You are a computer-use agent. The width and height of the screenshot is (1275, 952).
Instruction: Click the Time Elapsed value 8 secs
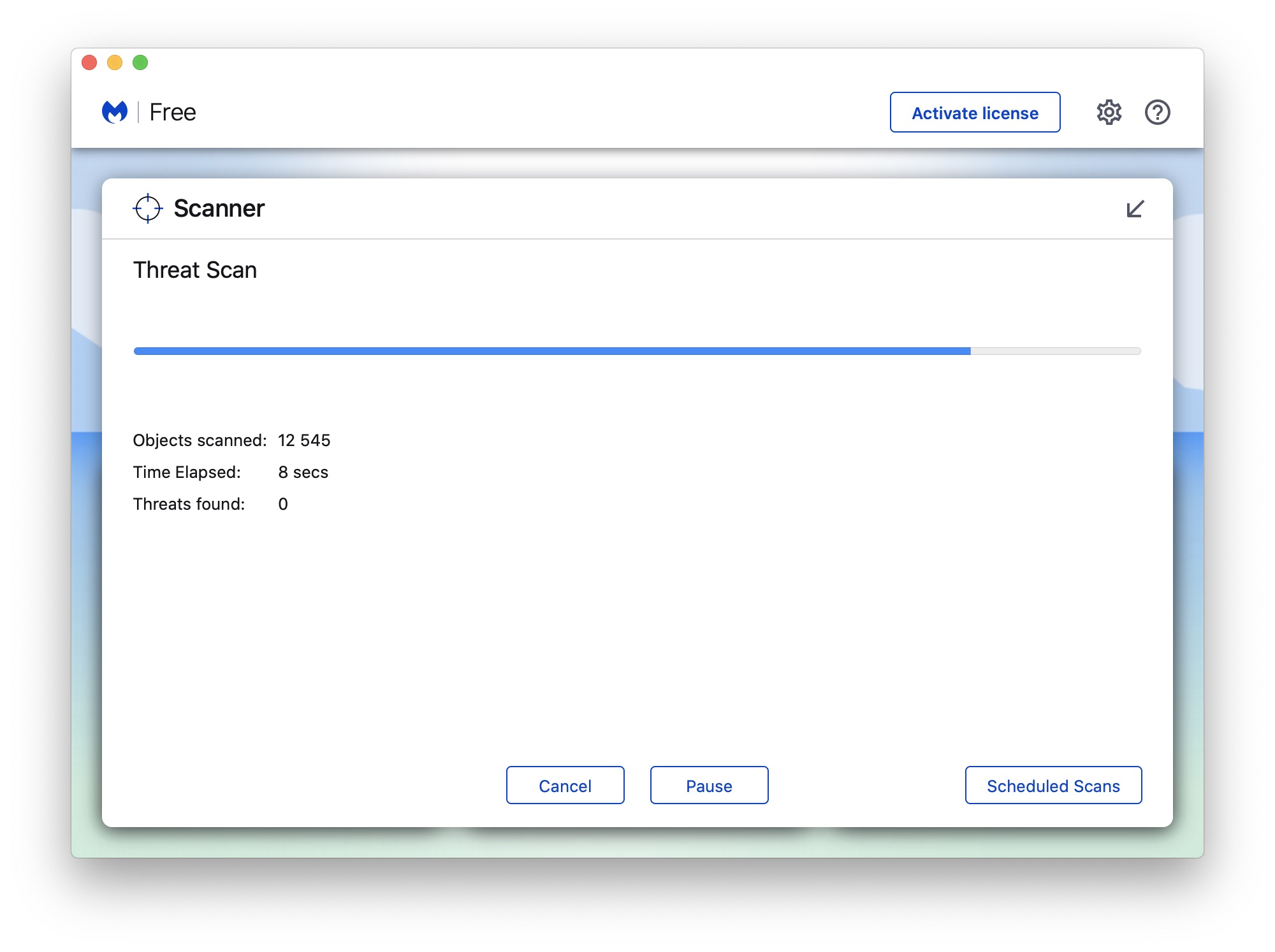303,472
